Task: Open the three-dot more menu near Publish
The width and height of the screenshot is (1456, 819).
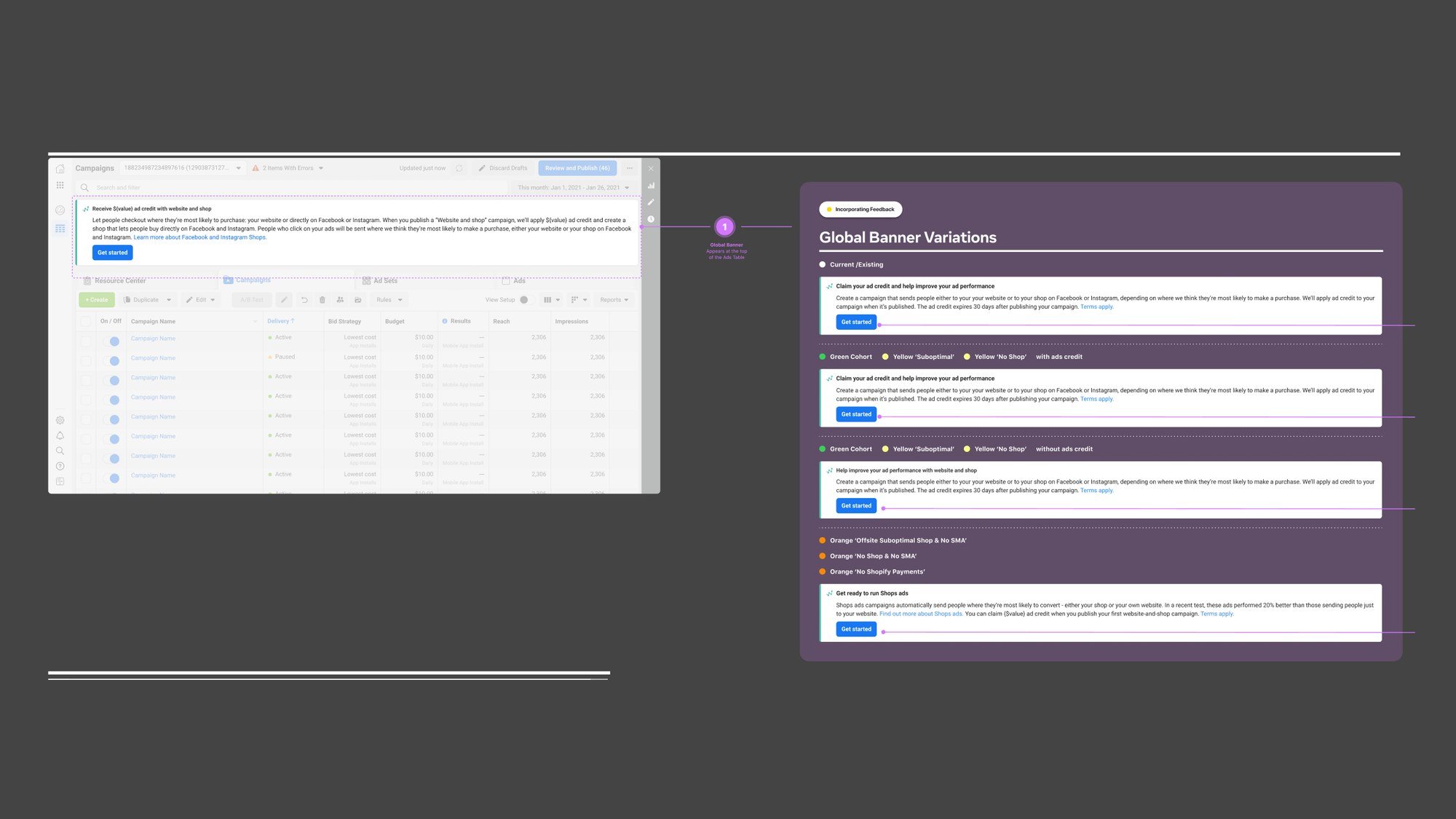Action: pyautogui.click(x=630, y=168)
